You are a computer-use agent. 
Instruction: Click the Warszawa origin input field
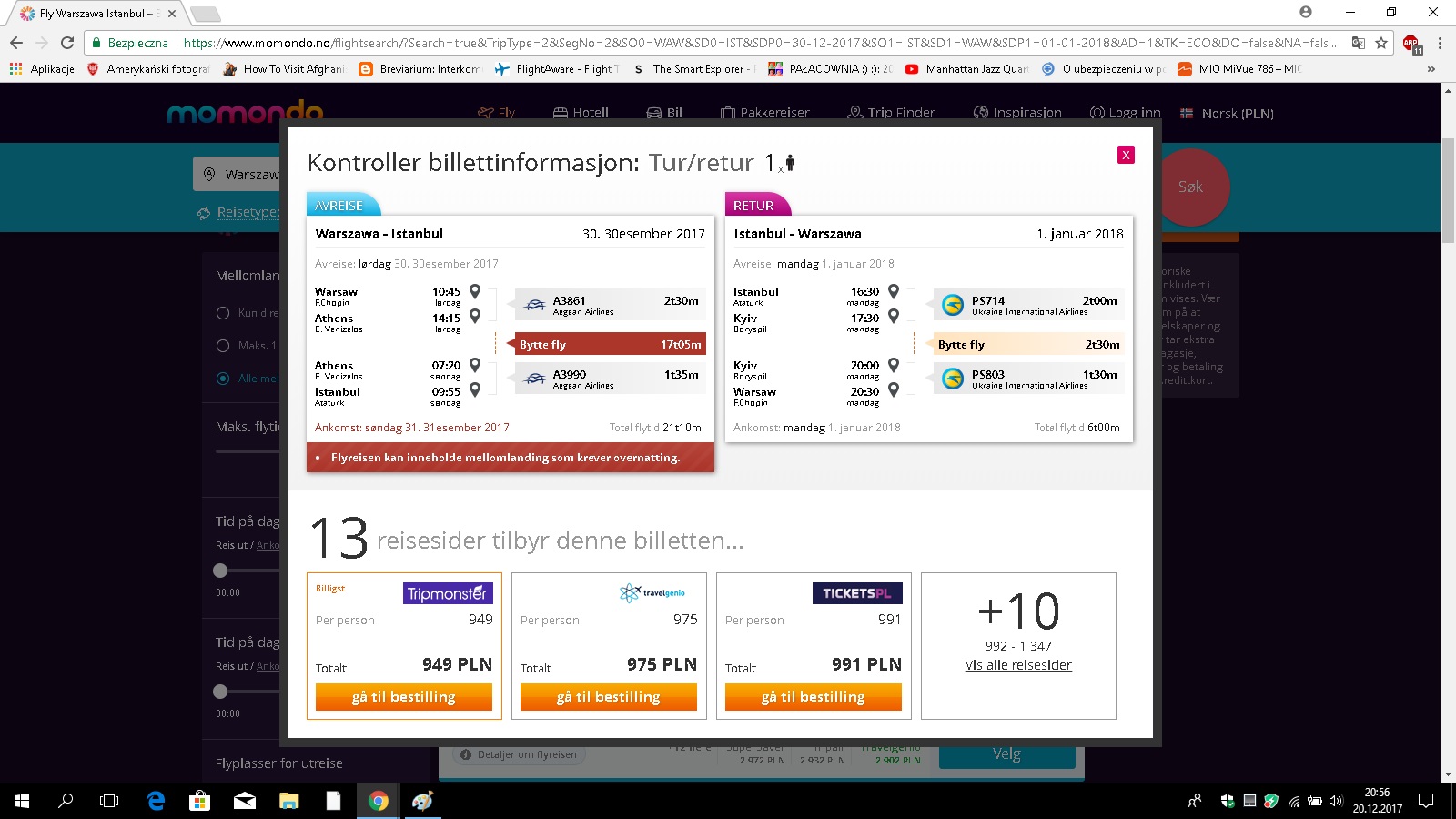click(x=238, y=174)
